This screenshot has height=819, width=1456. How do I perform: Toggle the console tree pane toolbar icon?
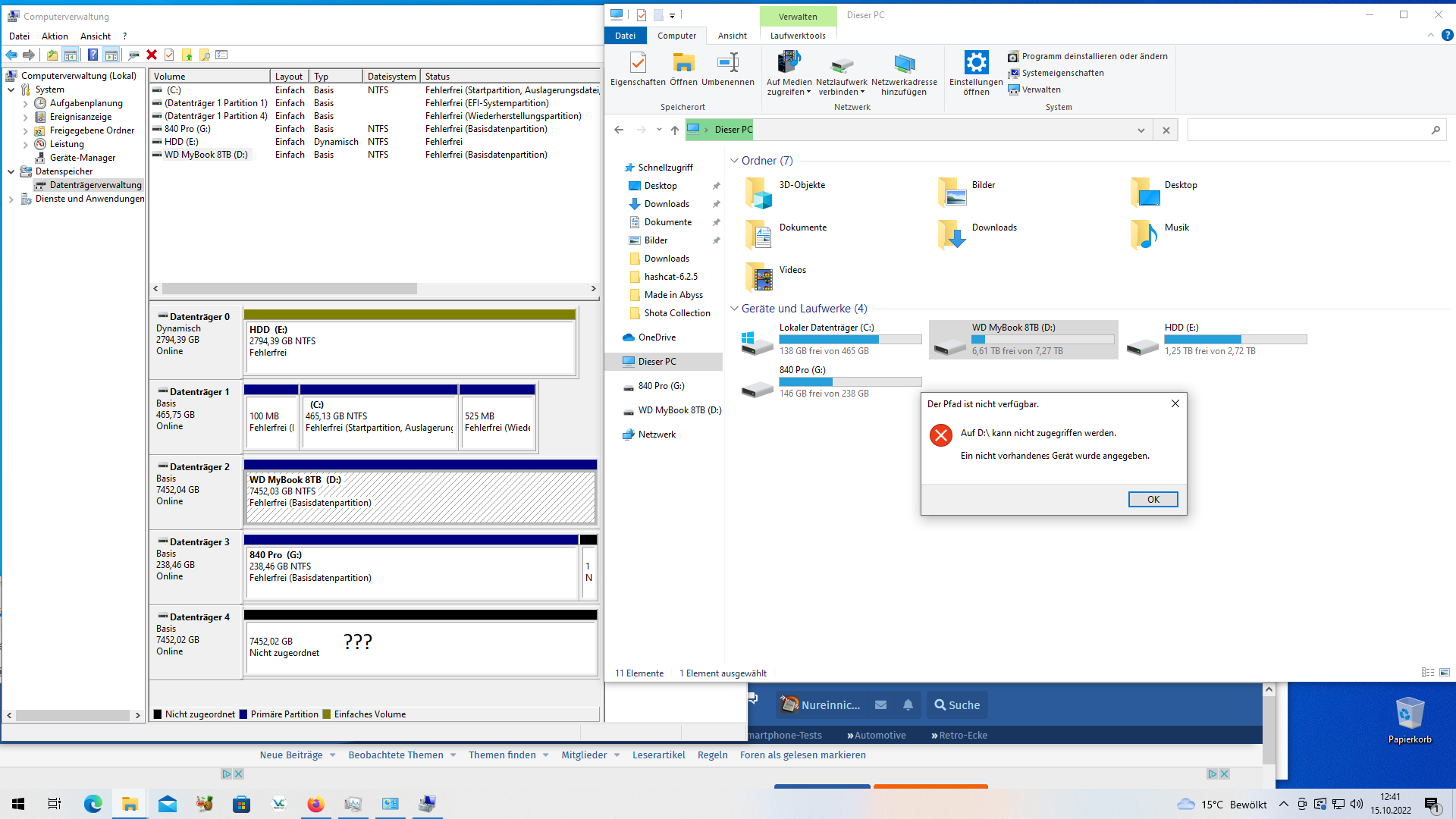click(x=70, y=55)
